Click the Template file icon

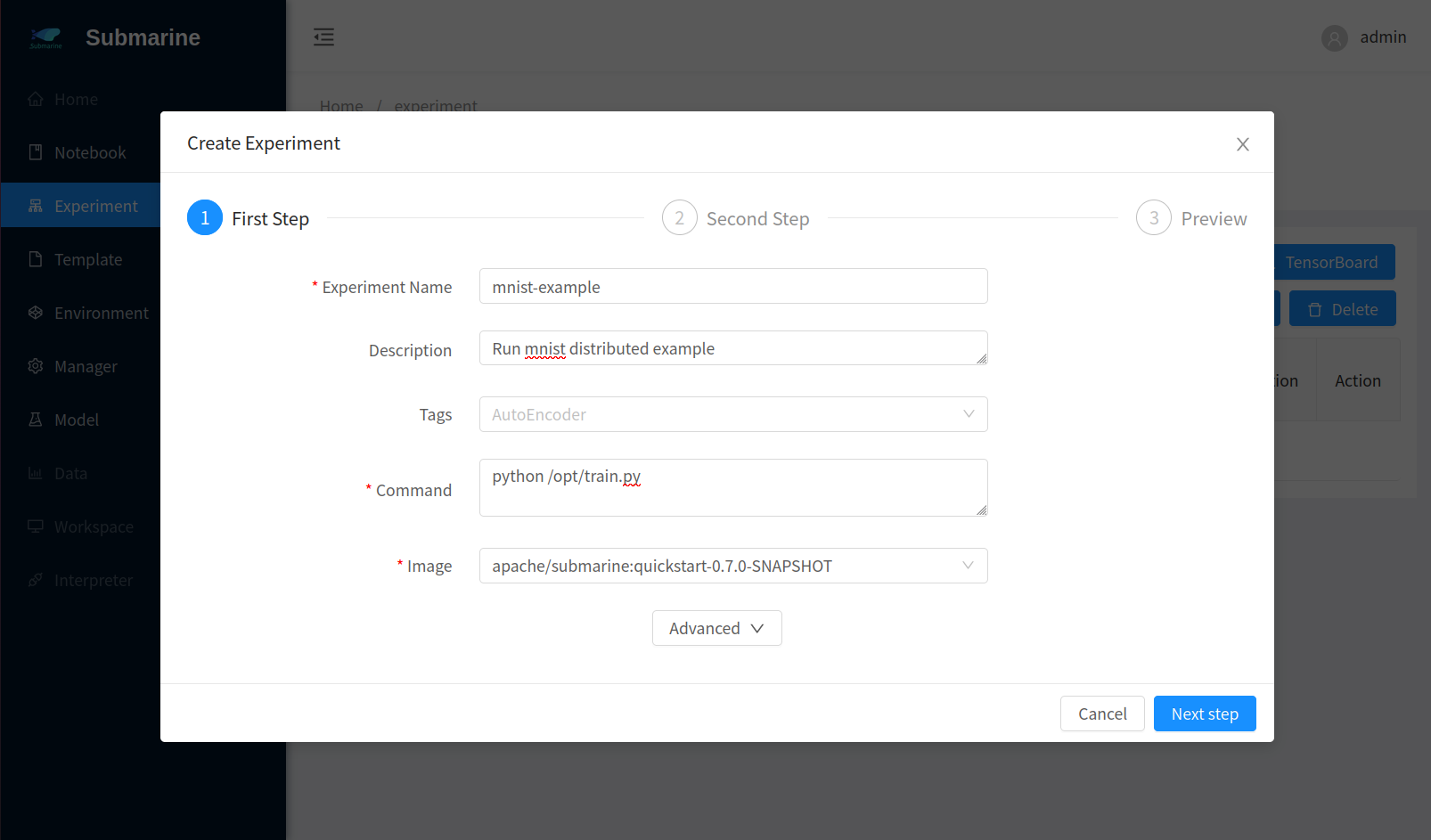point(36,259)
